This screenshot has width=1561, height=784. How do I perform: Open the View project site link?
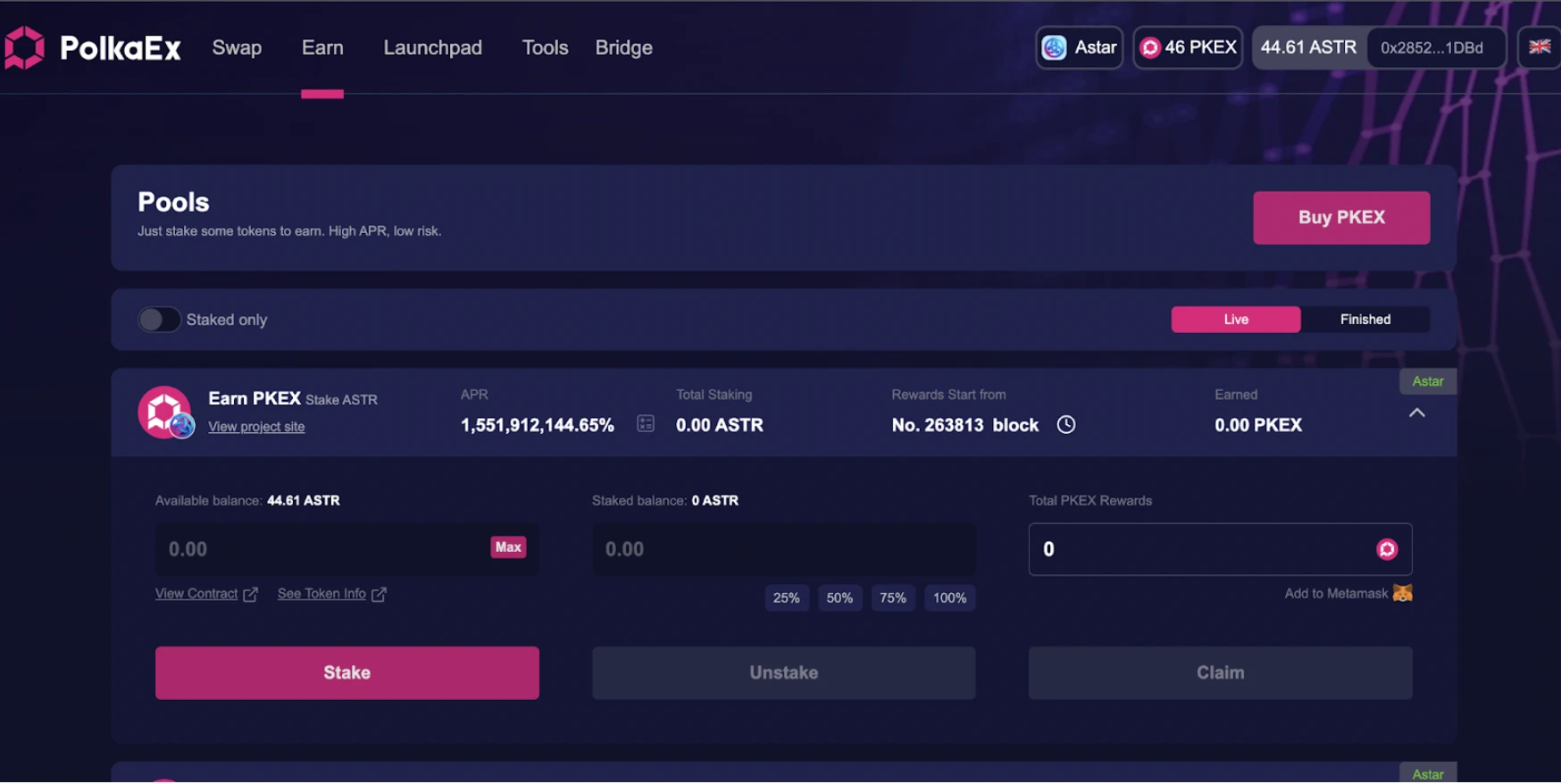(256, 427)
